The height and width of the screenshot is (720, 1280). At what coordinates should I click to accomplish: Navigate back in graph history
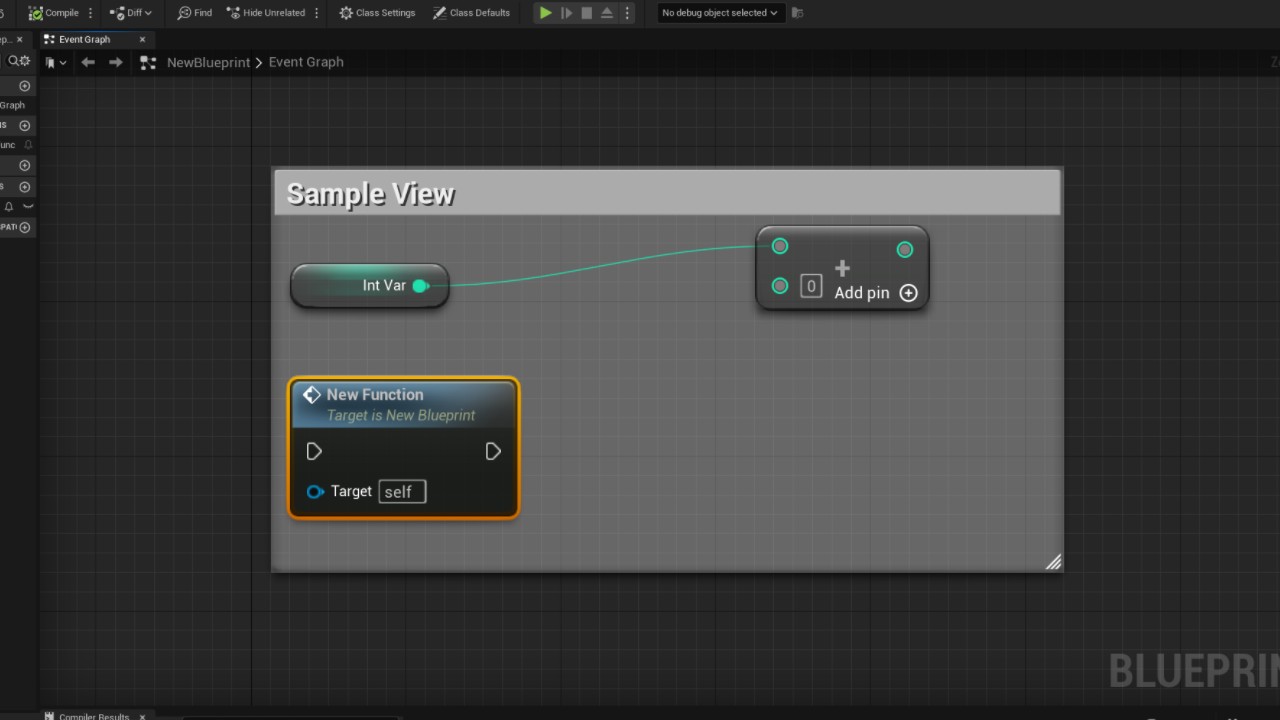(88, 62)
